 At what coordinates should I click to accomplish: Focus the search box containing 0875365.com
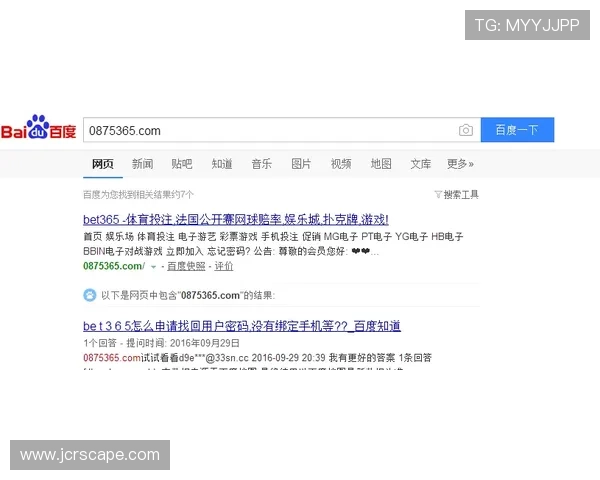pos(282,130)
